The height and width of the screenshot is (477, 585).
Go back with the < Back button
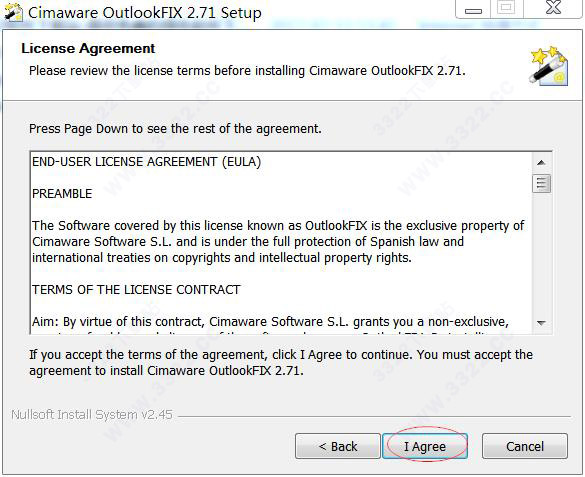point(338,446)
